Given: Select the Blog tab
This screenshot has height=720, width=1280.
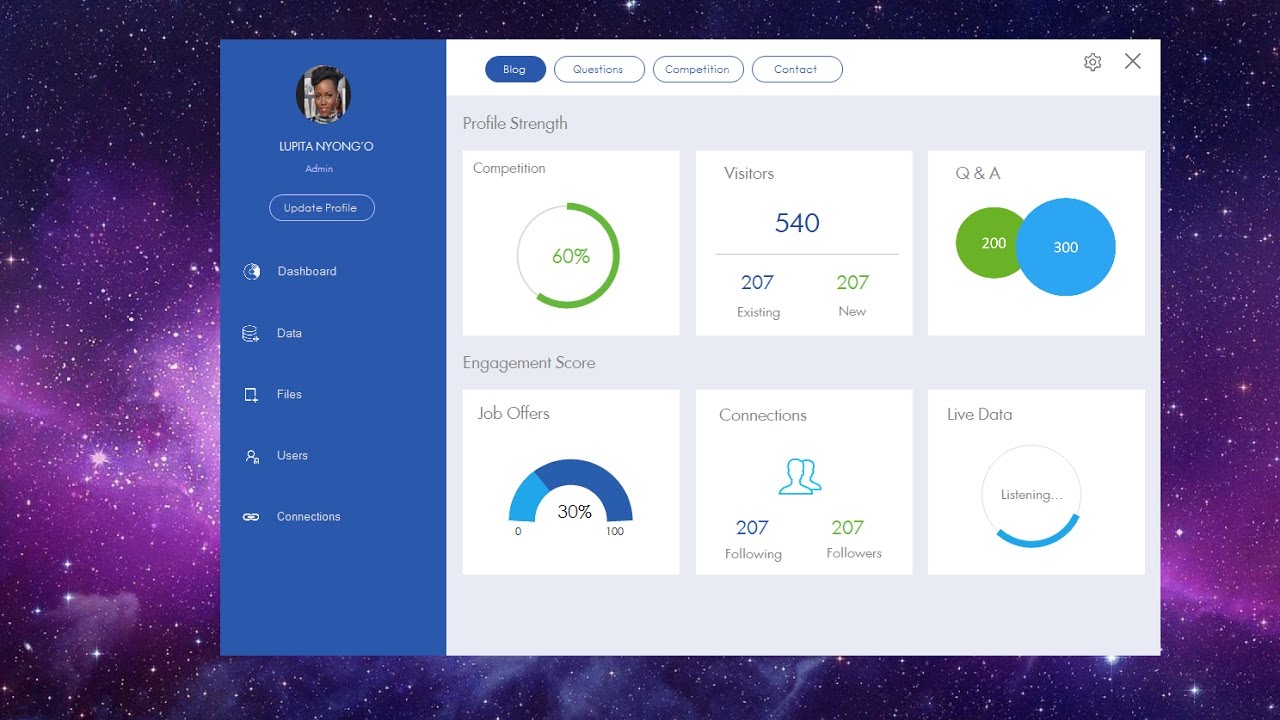Looking at the screenshot, I should 515,69.
